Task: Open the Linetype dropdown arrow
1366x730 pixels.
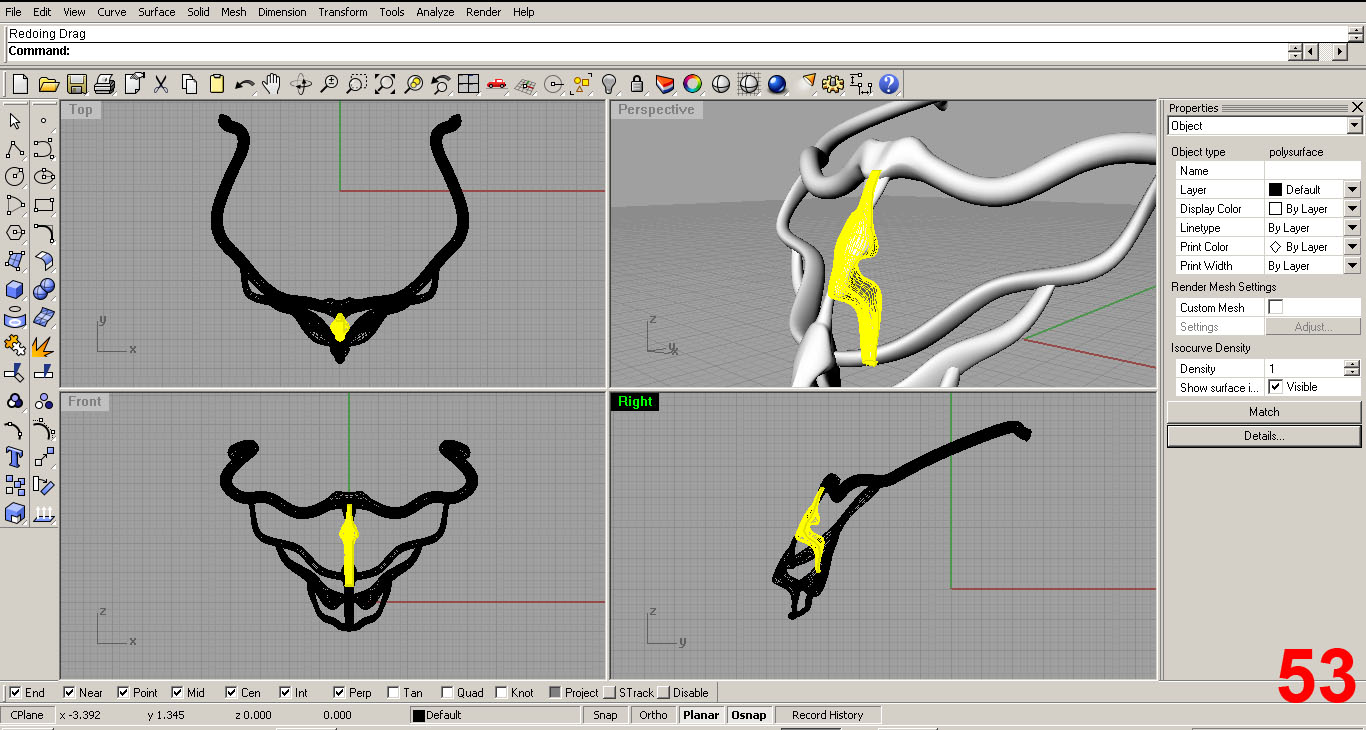Action: coord(1352,227)
